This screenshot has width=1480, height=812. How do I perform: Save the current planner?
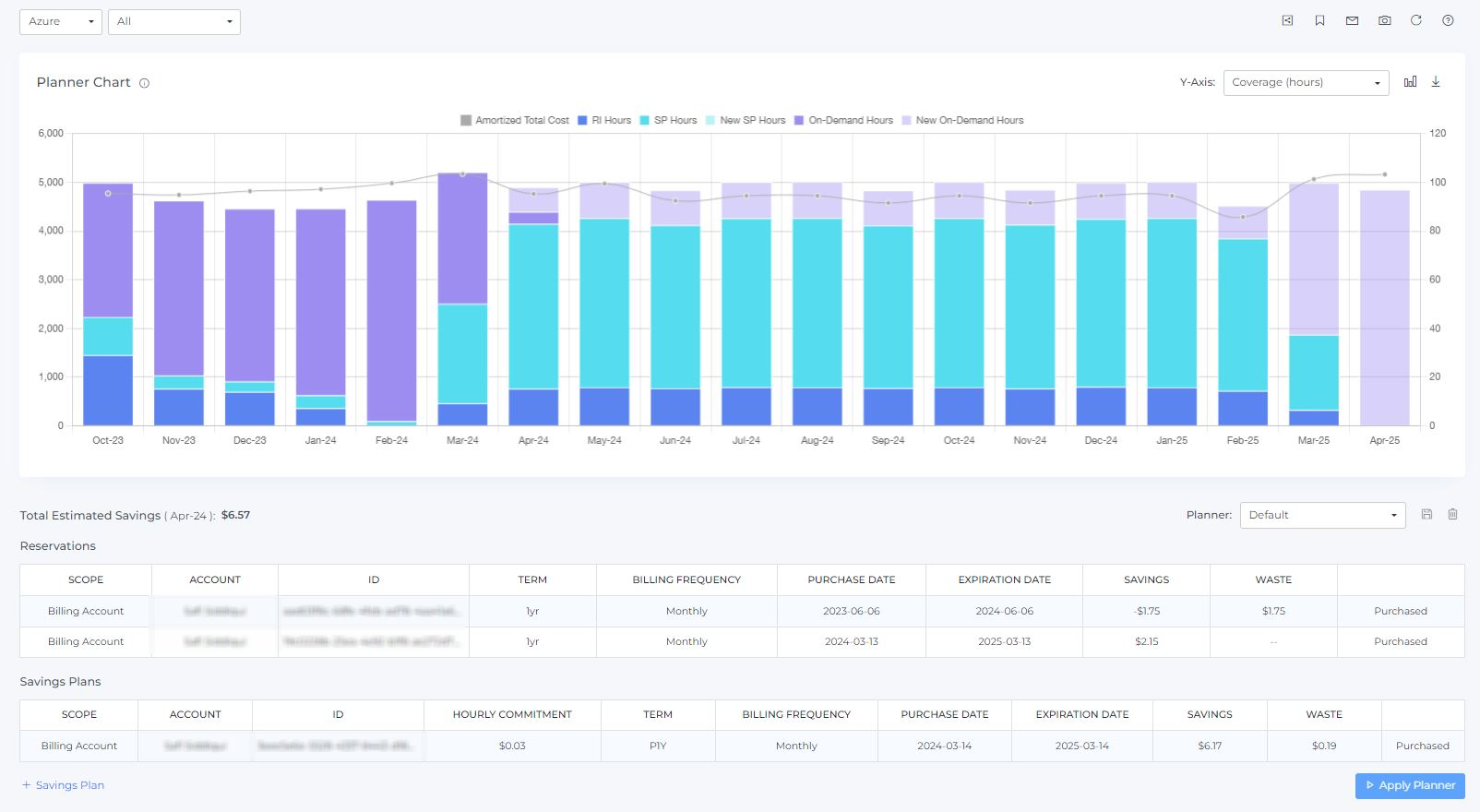[x=1426, y=514]
